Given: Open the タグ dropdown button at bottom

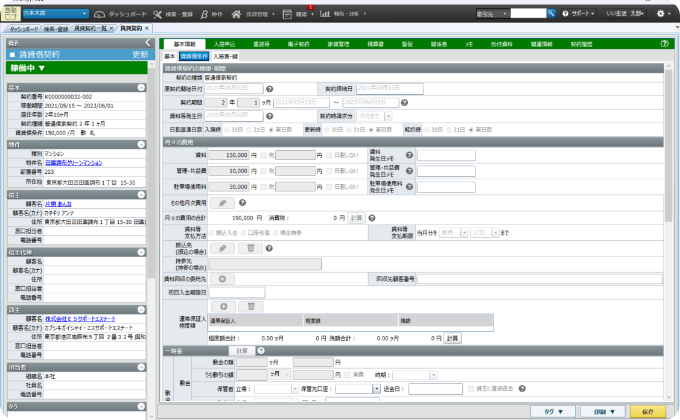Looking at the screenshot, I should (x=553, y=411).
